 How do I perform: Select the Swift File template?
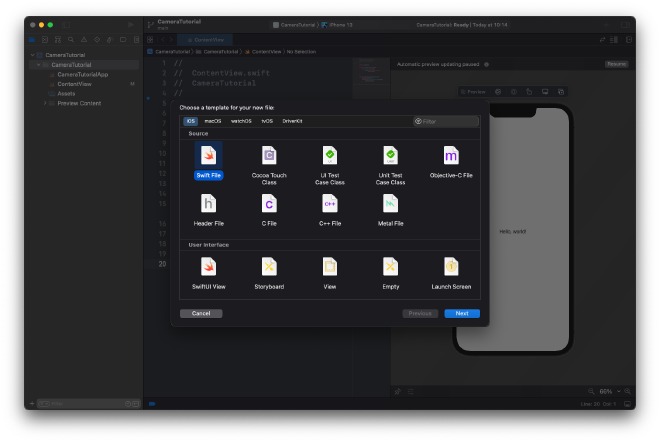coord(208,157)
